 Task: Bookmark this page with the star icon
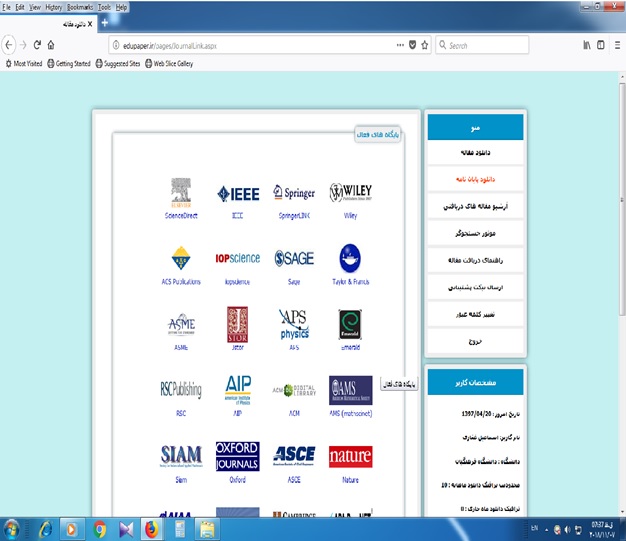tap(425, 45)
